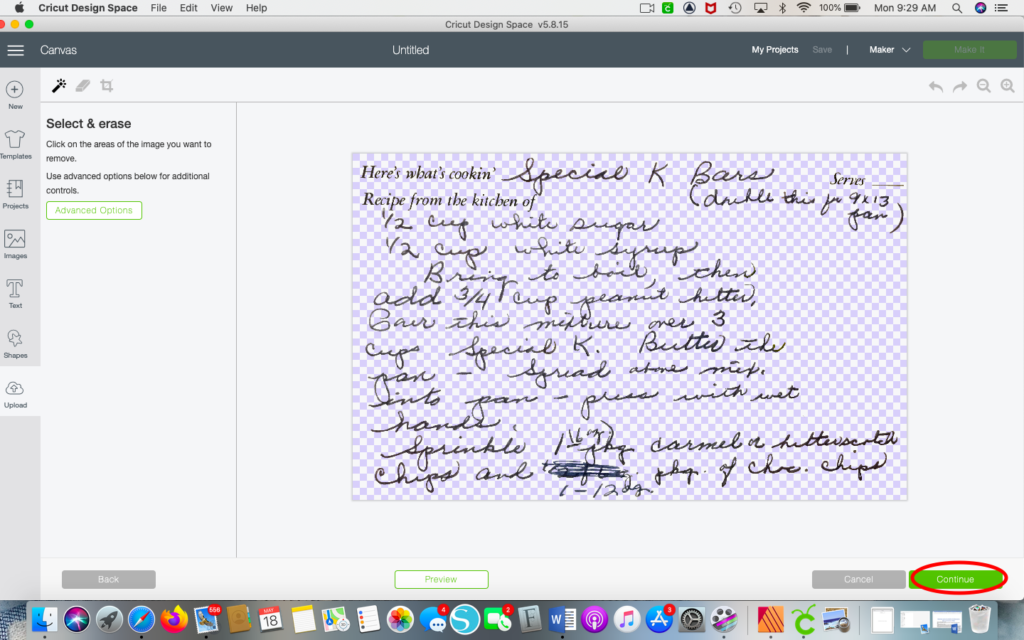Open the Apple menu

coord(19,8)
